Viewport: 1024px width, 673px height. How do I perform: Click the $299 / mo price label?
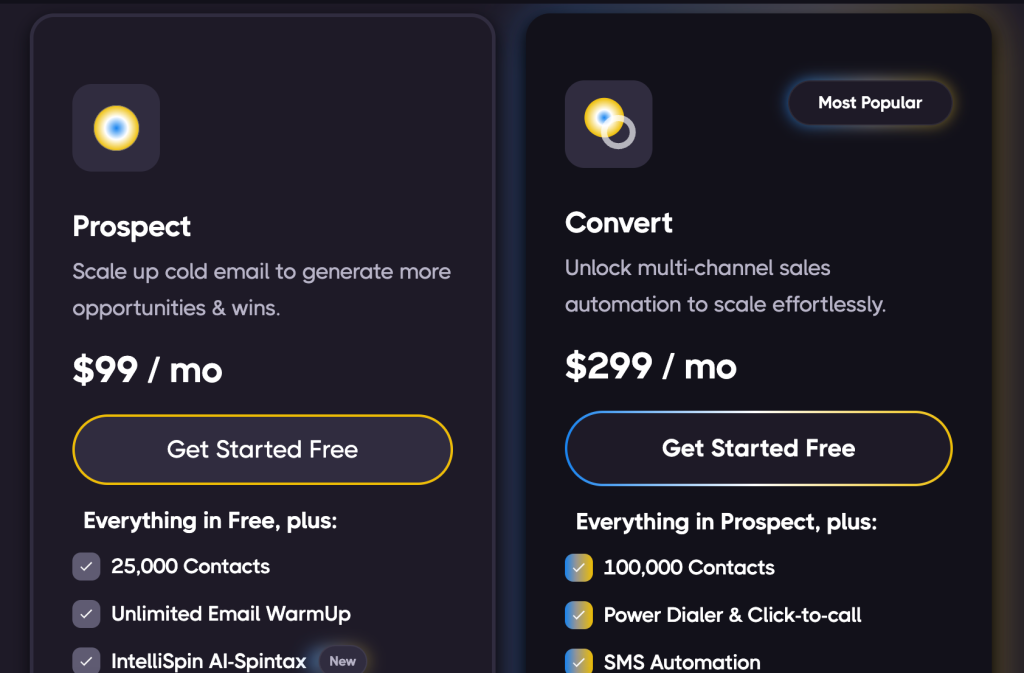(650, 367)
